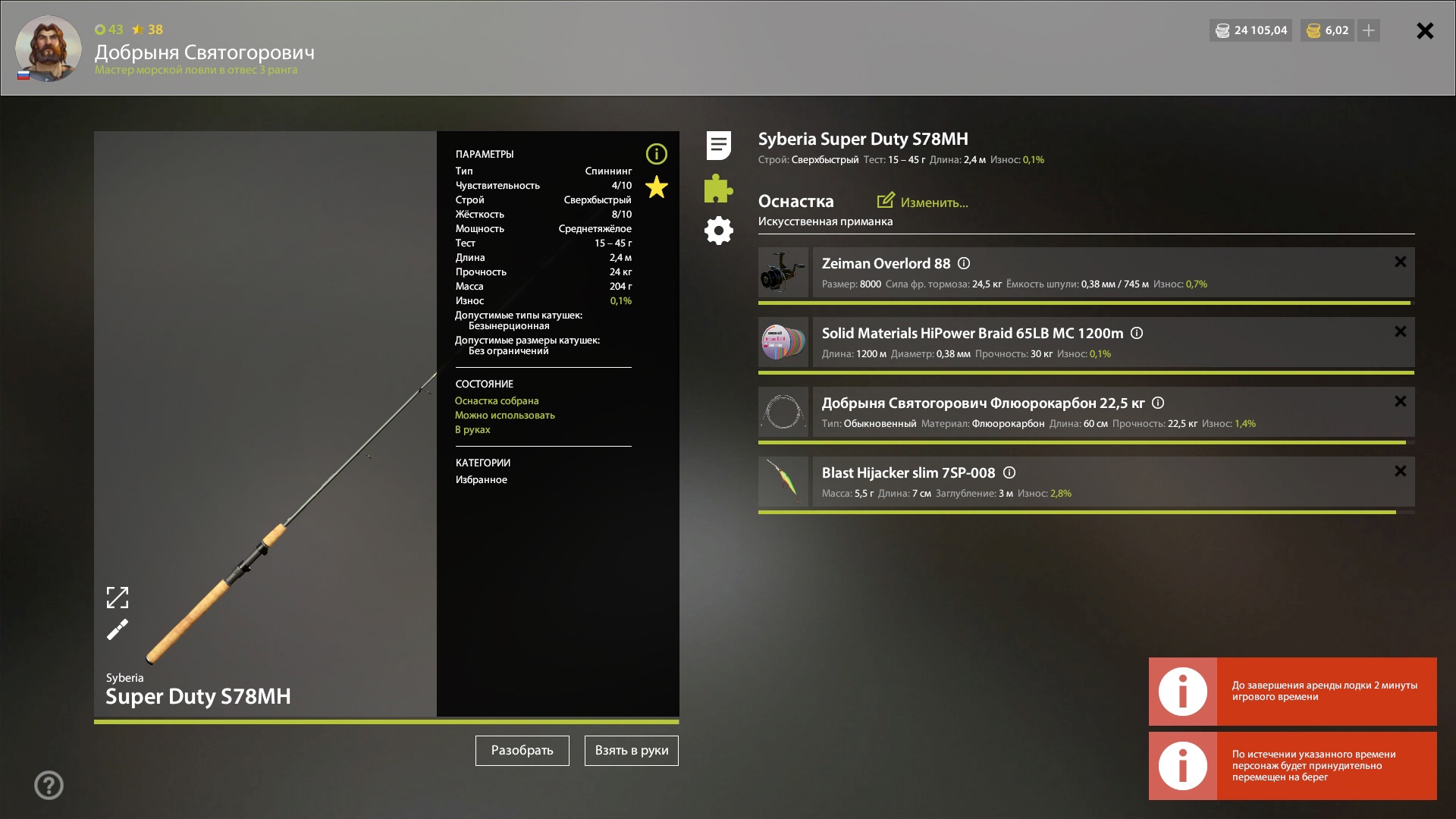Remove the Zeiman Overlord 88 reel

(x=1400, y=262)
